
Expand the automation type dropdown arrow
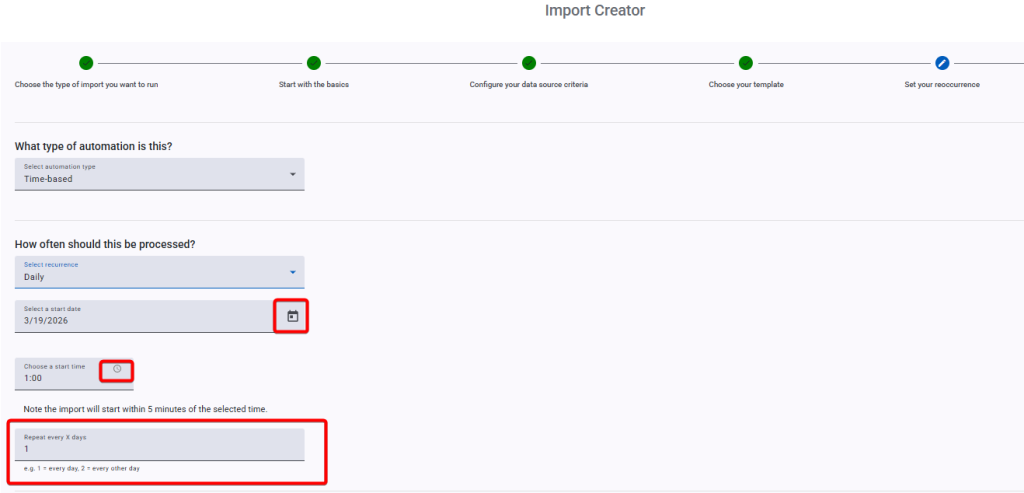293,174
